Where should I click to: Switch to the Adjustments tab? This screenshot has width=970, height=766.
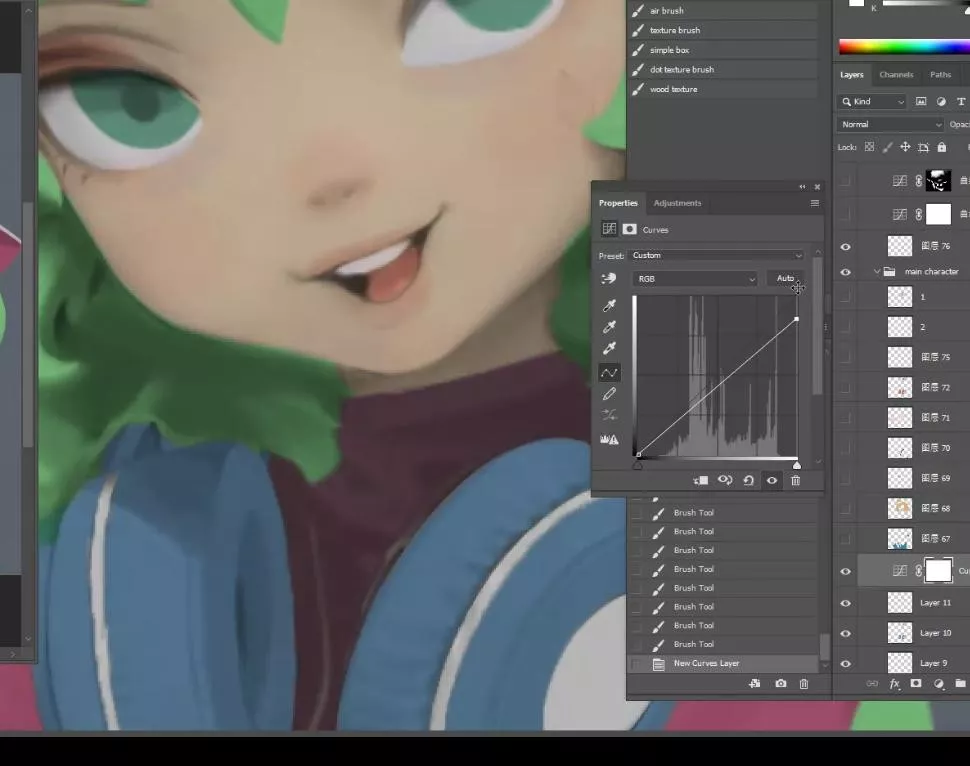click(x=677, y=203)
